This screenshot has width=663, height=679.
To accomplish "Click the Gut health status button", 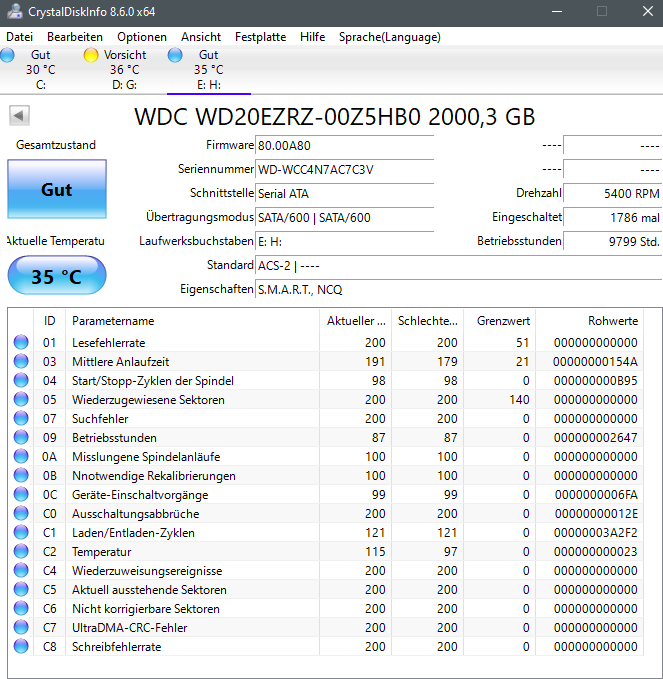I will tap(57, 189).
